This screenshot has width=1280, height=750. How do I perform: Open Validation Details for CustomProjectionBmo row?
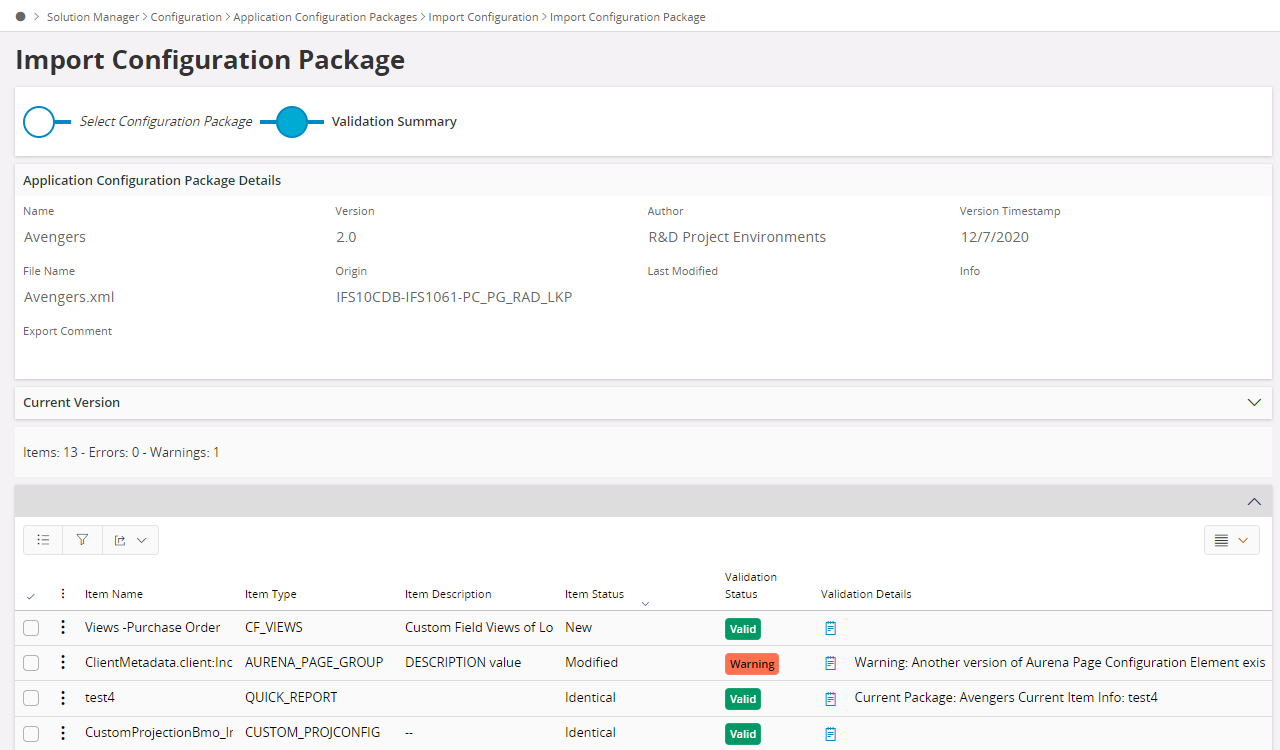coord(830,733)
